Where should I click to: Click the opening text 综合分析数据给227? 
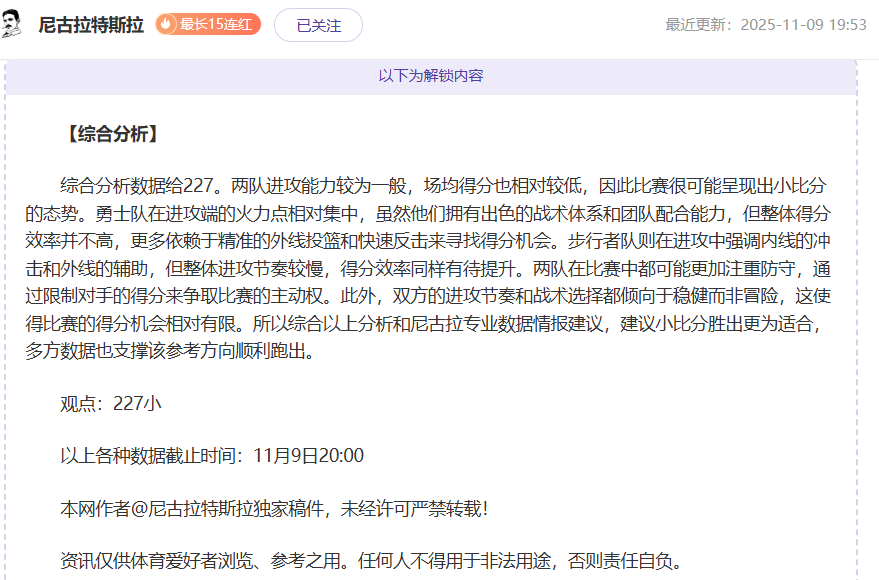pyautogui.click(x=137, y=186)
